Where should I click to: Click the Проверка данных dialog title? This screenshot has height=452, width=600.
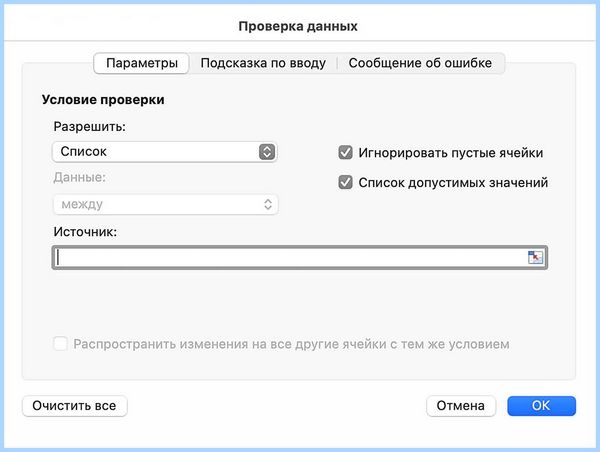(298, 26)
